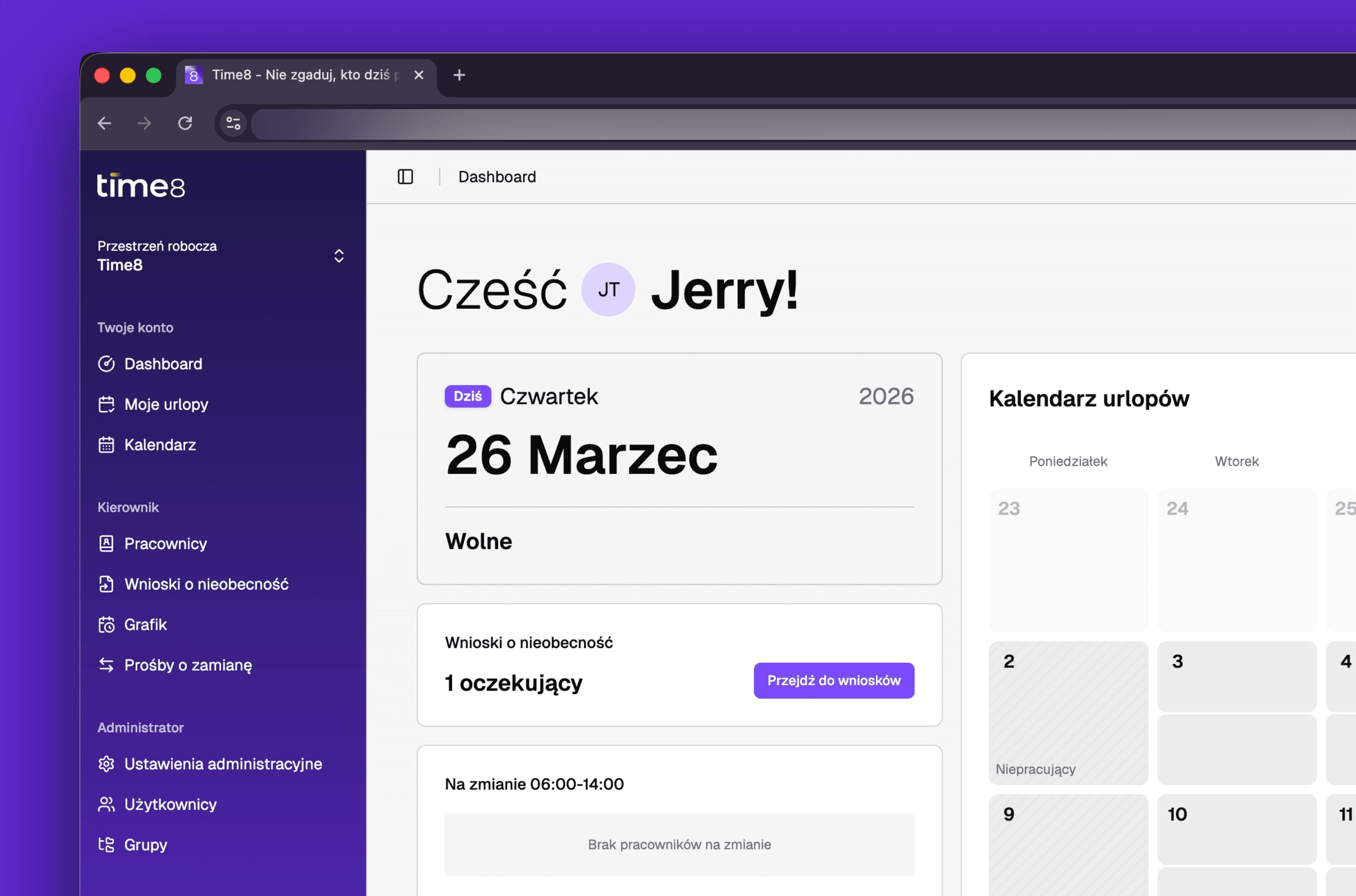Select the Time8 browser tab
This screenshot has height=896, width=1356.
pos(306,76)
